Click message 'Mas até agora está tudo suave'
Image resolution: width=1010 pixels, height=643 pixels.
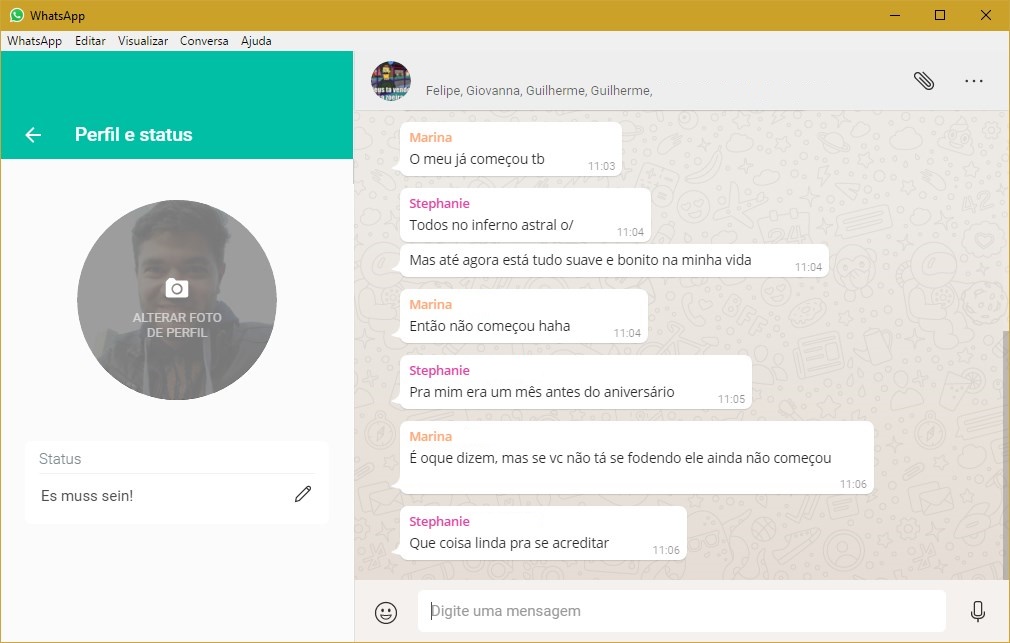click(580, 260)
